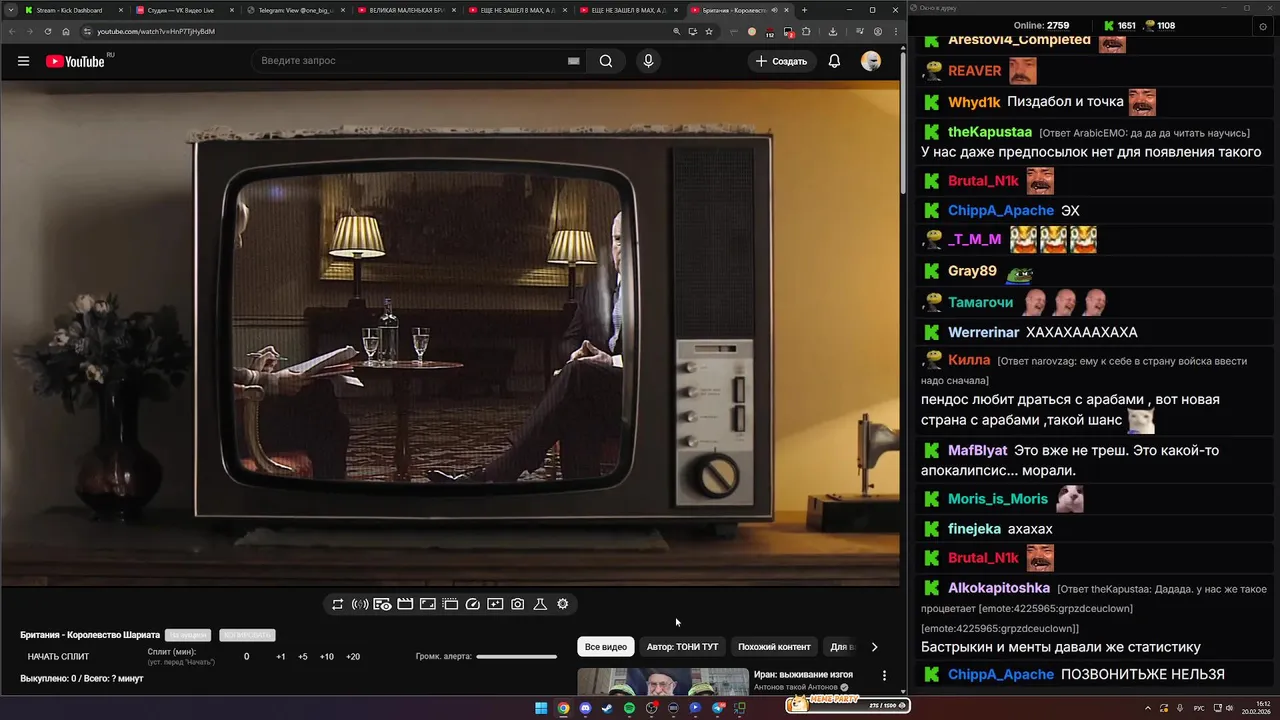Open the Windows Start button
The height and width of the screenshot is (720, 1280).
(x=541, y=708)
